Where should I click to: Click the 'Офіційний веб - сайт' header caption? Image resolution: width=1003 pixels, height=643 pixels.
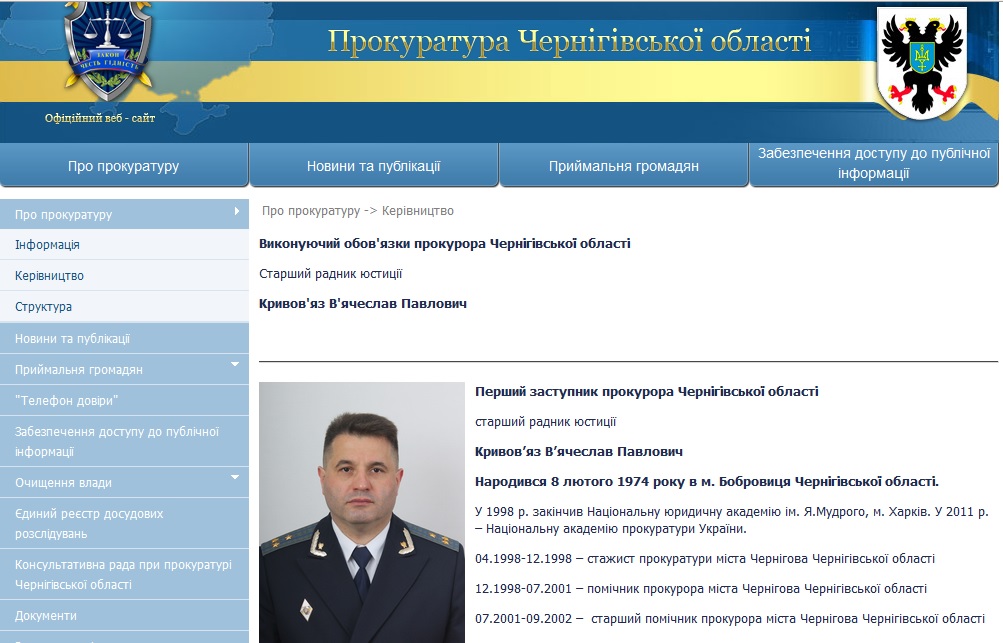(x=100, y=118)
